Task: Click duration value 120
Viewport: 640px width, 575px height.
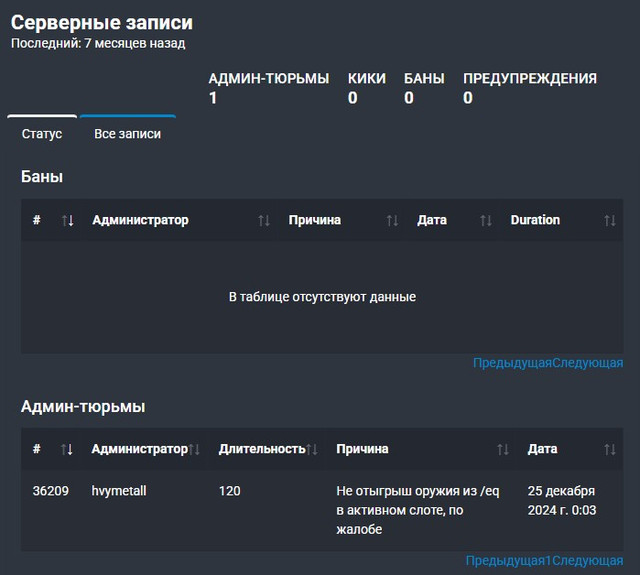Action: pos(229,491)
